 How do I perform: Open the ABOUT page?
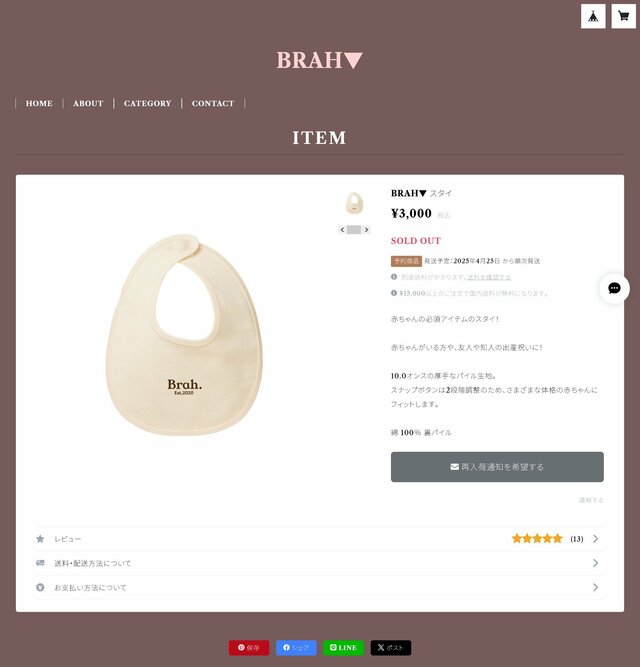(88, 103)
